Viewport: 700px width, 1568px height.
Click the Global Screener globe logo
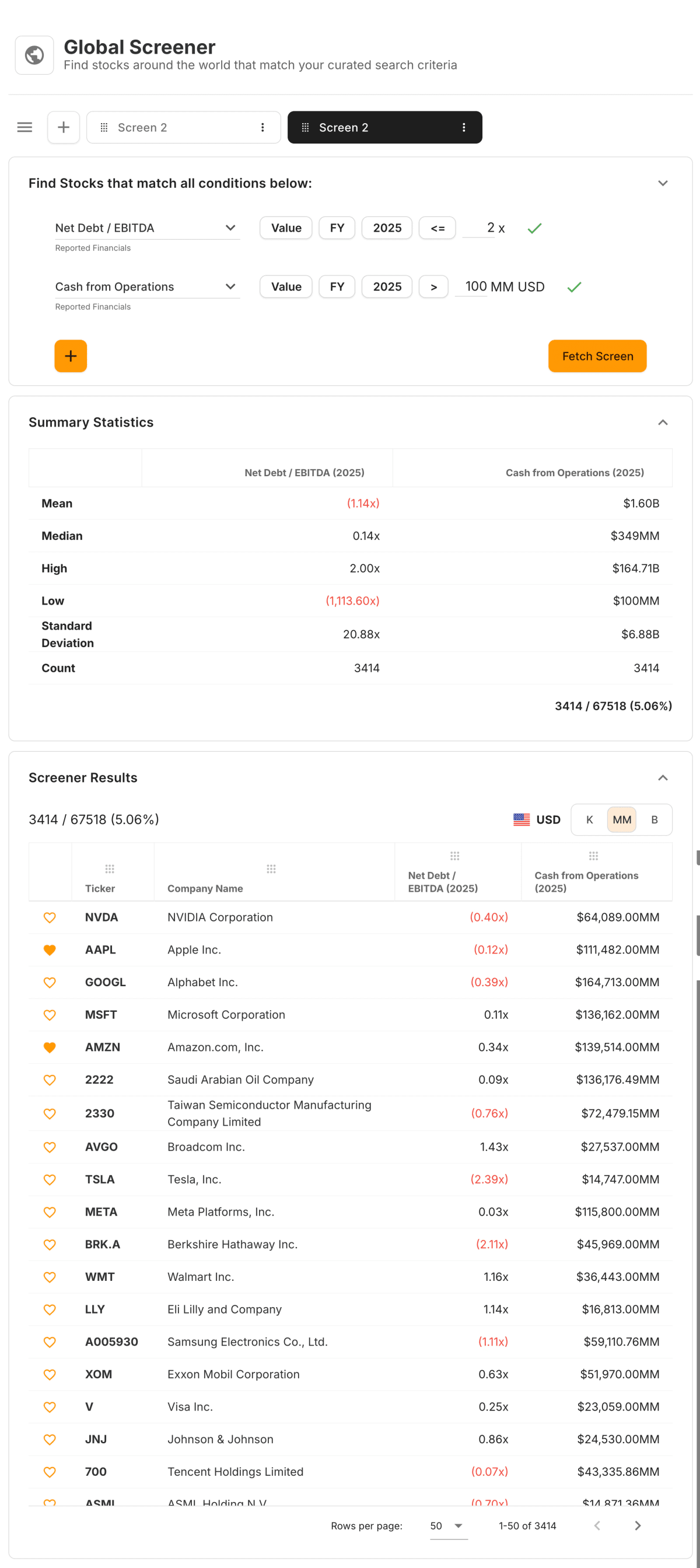tap(34, 55)
